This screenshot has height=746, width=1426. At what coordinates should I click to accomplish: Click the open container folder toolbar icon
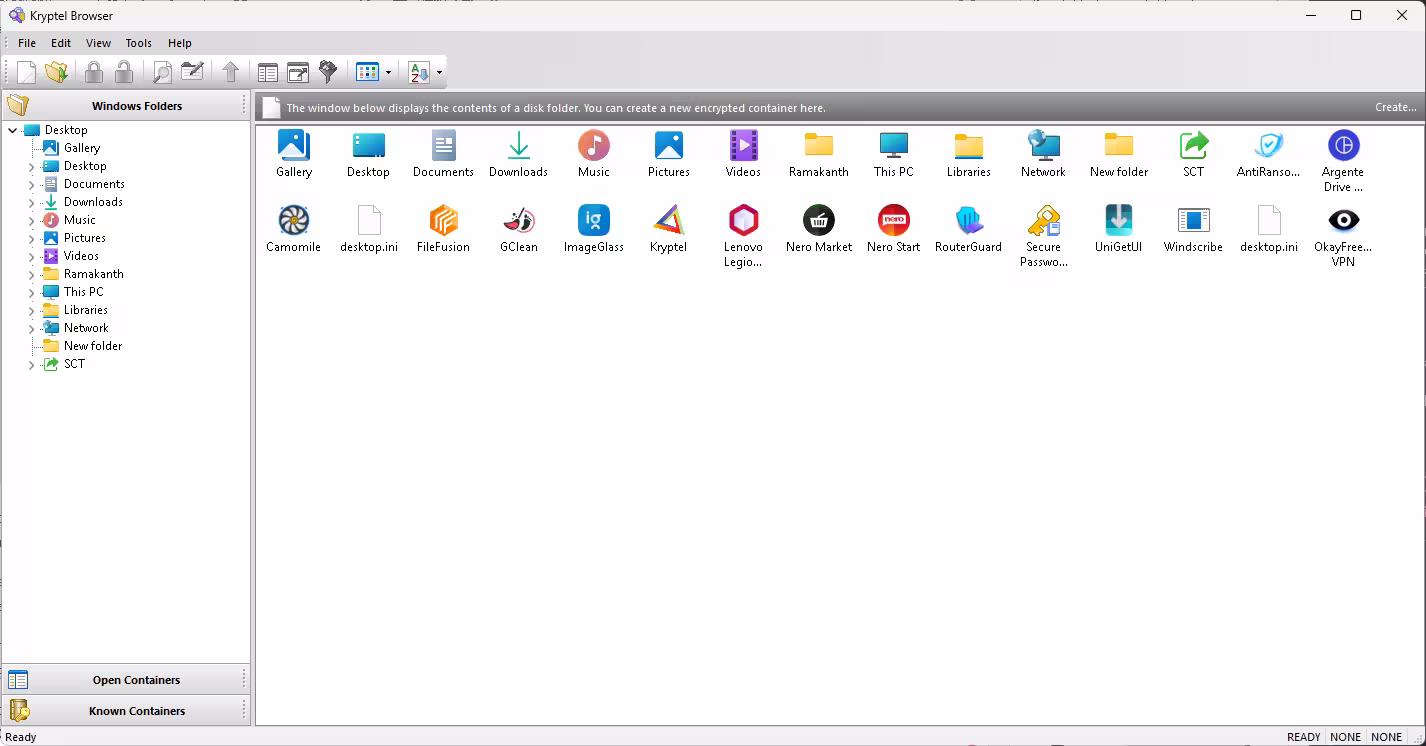tap(57, 72)
